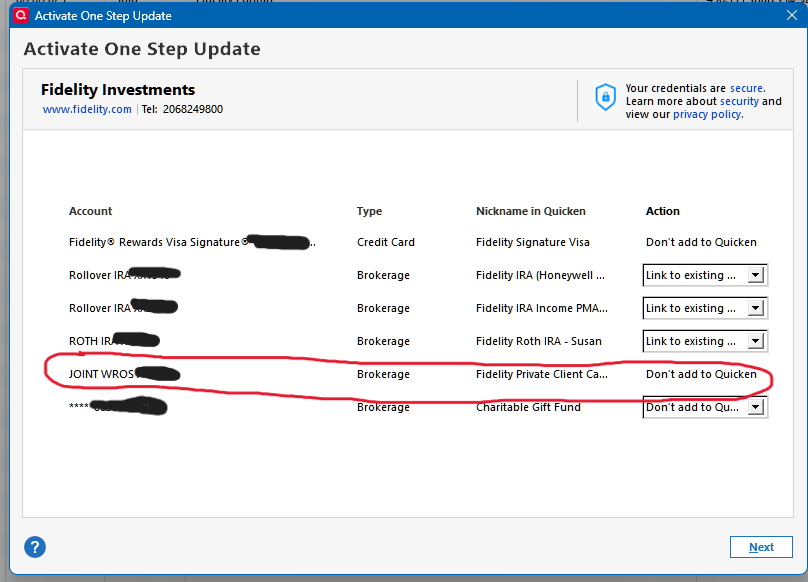808x582 pixels.
Task: Click the 'Credit Card' type cell
Action: pos(385,242)
